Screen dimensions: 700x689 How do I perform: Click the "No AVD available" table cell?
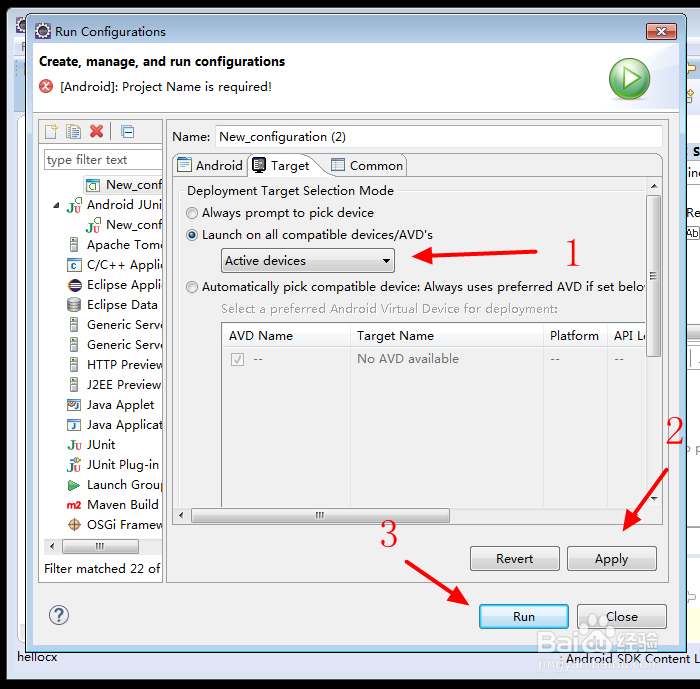tap(408, 359)
